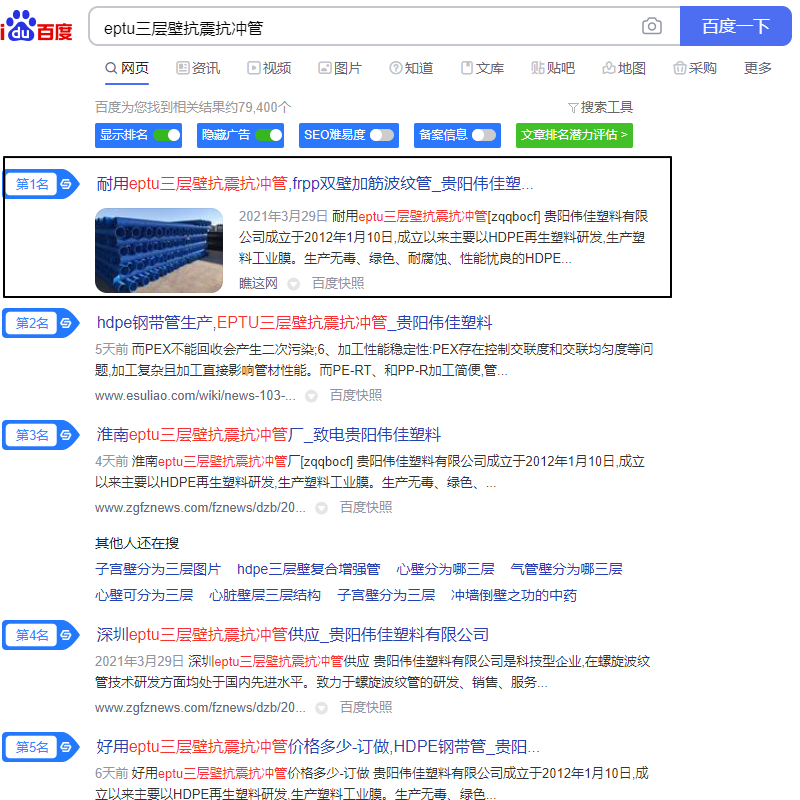The height and width of the screenshot is (800, 800).
Task: Enable SEO难易度 switch
Action: (382, 135)
